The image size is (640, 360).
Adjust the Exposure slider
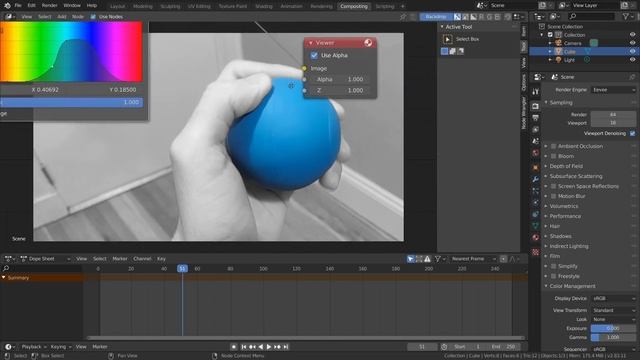coord(613,328)
